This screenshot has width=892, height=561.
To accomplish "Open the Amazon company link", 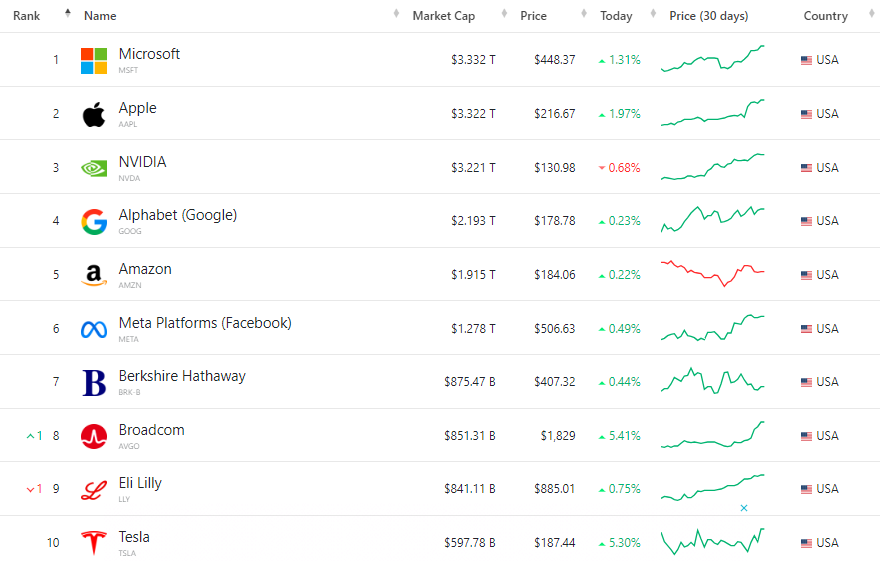I will pyautogui.click(x=145, y=269).
